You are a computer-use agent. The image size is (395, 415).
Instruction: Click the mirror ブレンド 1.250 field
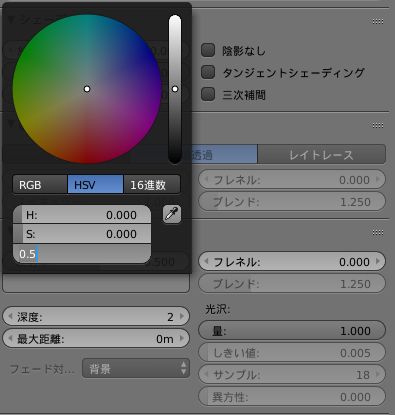(x=292, y=284)
